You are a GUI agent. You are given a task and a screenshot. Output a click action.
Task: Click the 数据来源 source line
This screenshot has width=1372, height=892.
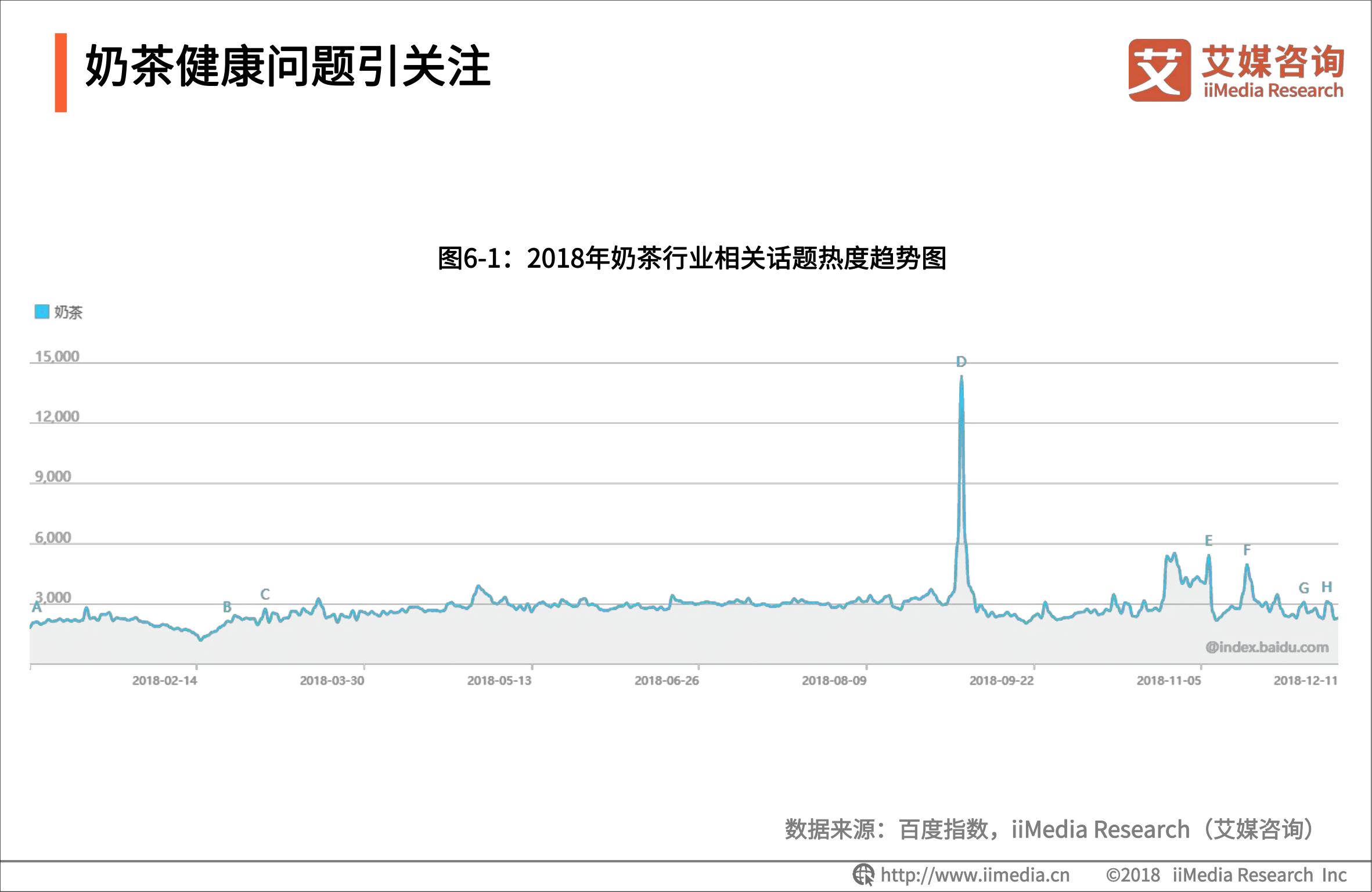pos(1049,829)
